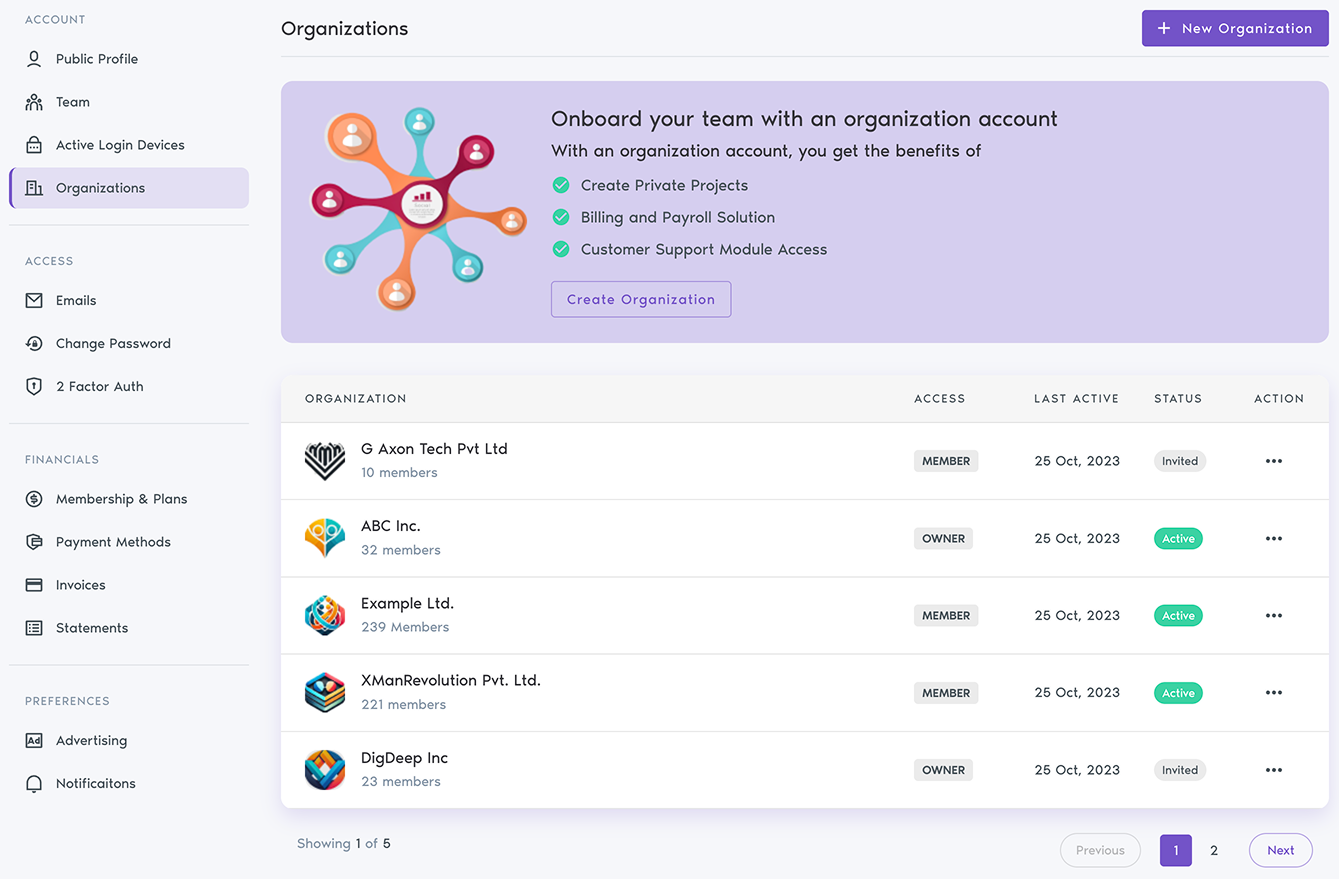Click the Next pagination button

pyautogui.click(x=1280, y=850)
